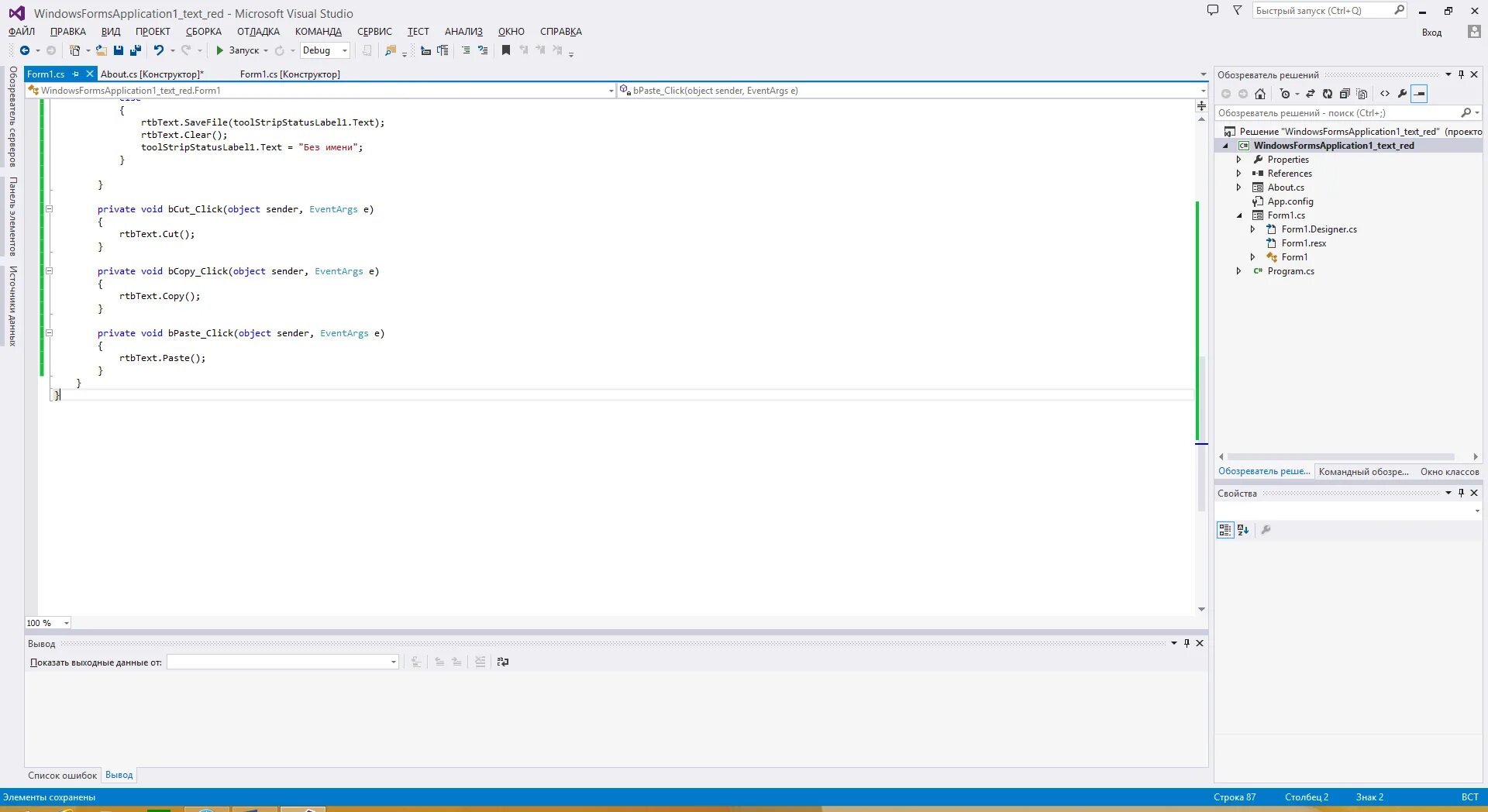Open the Список ошибок panel
1488x812 pixels.
click(x=61, y=775)
